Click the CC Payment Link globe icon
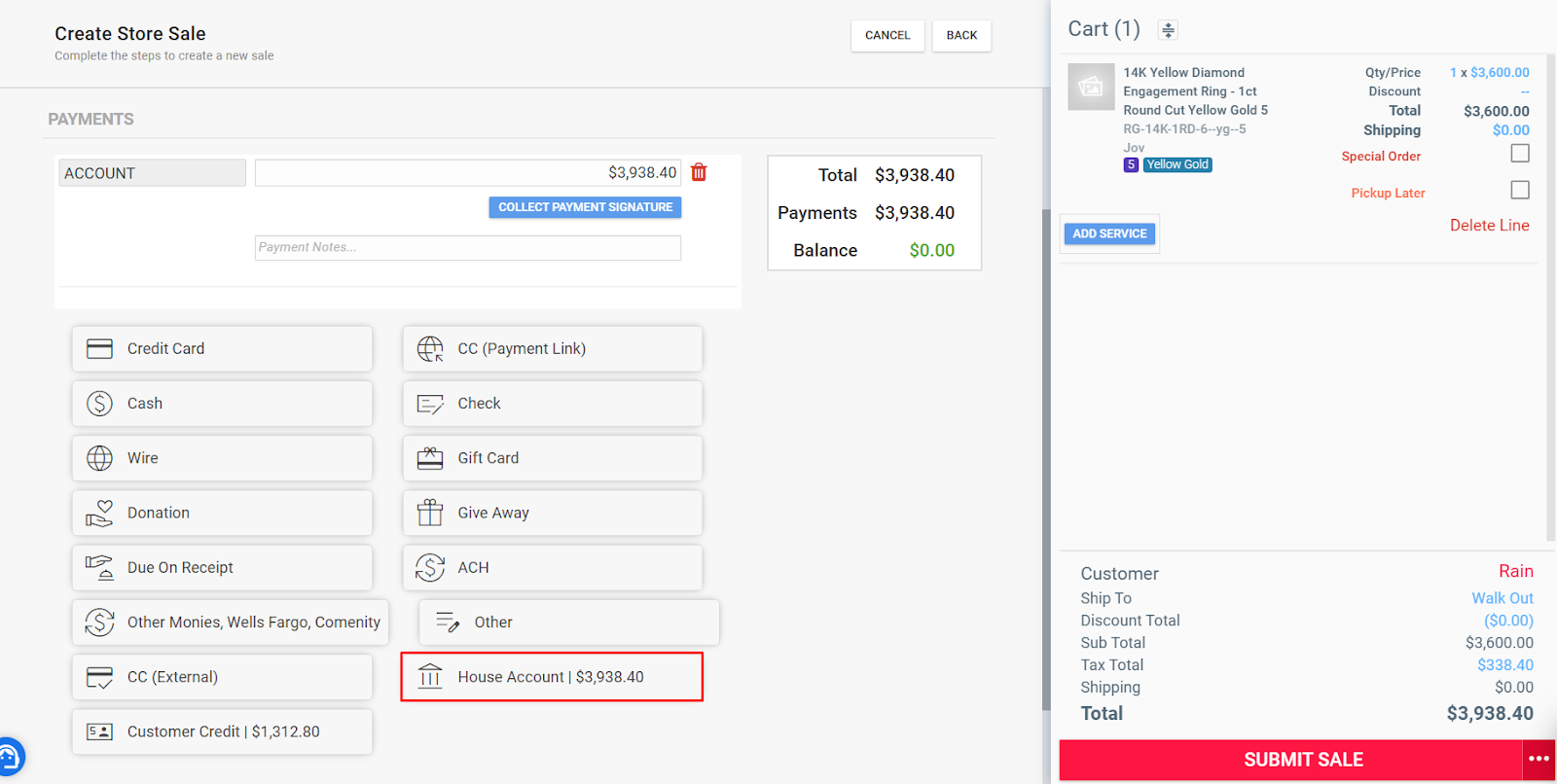Screen dimensions: 1557x784 [430, 348]
